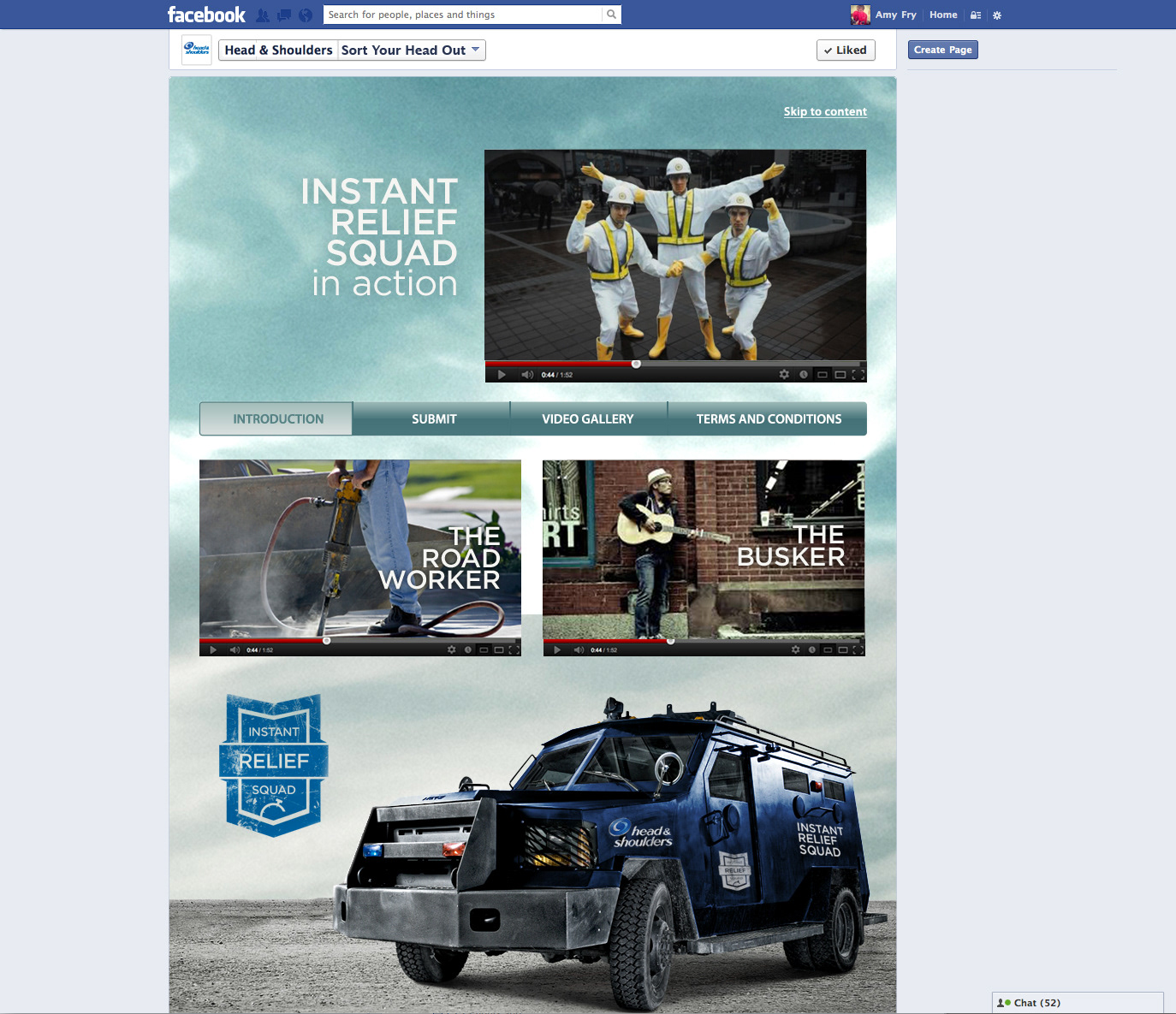Click the Create Page button
This screenshot has width=1176, height=1014.
coord(942,50)
